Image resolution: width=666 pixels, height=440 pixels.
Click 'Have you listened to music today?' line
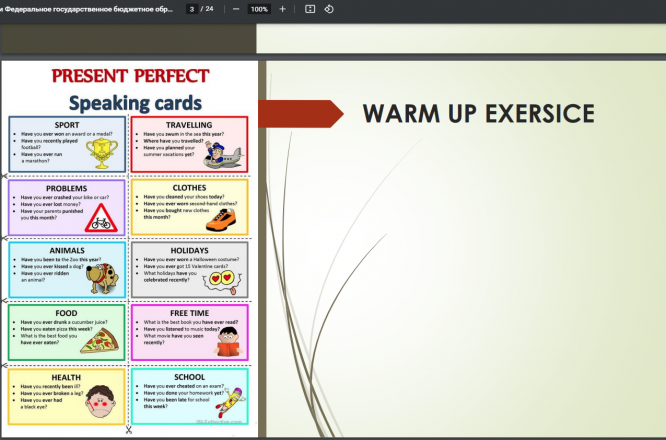[x=182, y=329]
